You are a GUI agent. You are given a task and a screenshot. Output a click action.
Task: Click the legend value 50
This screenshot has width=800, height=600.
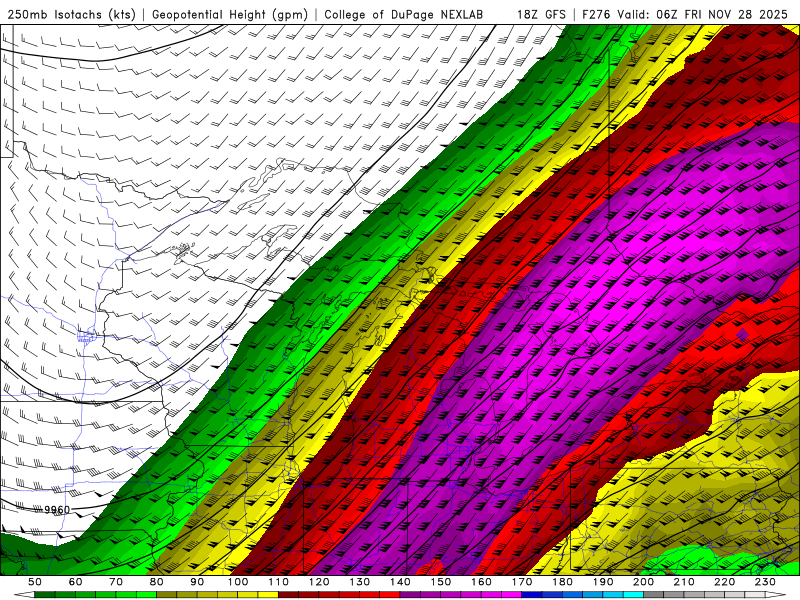tap(35, 582)
